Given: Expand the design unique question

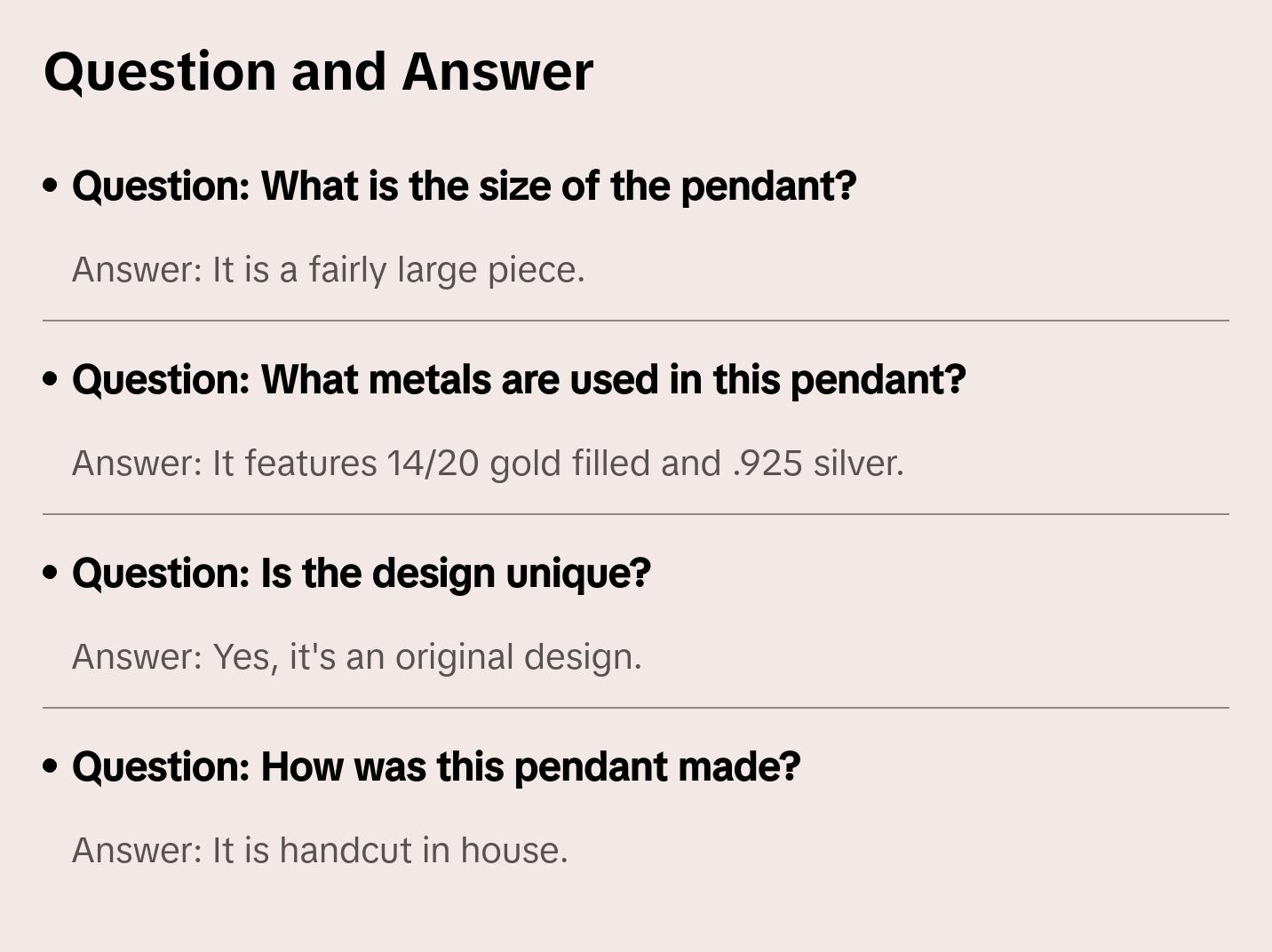Looking at the screenshot, I should (x=361, y=574).
